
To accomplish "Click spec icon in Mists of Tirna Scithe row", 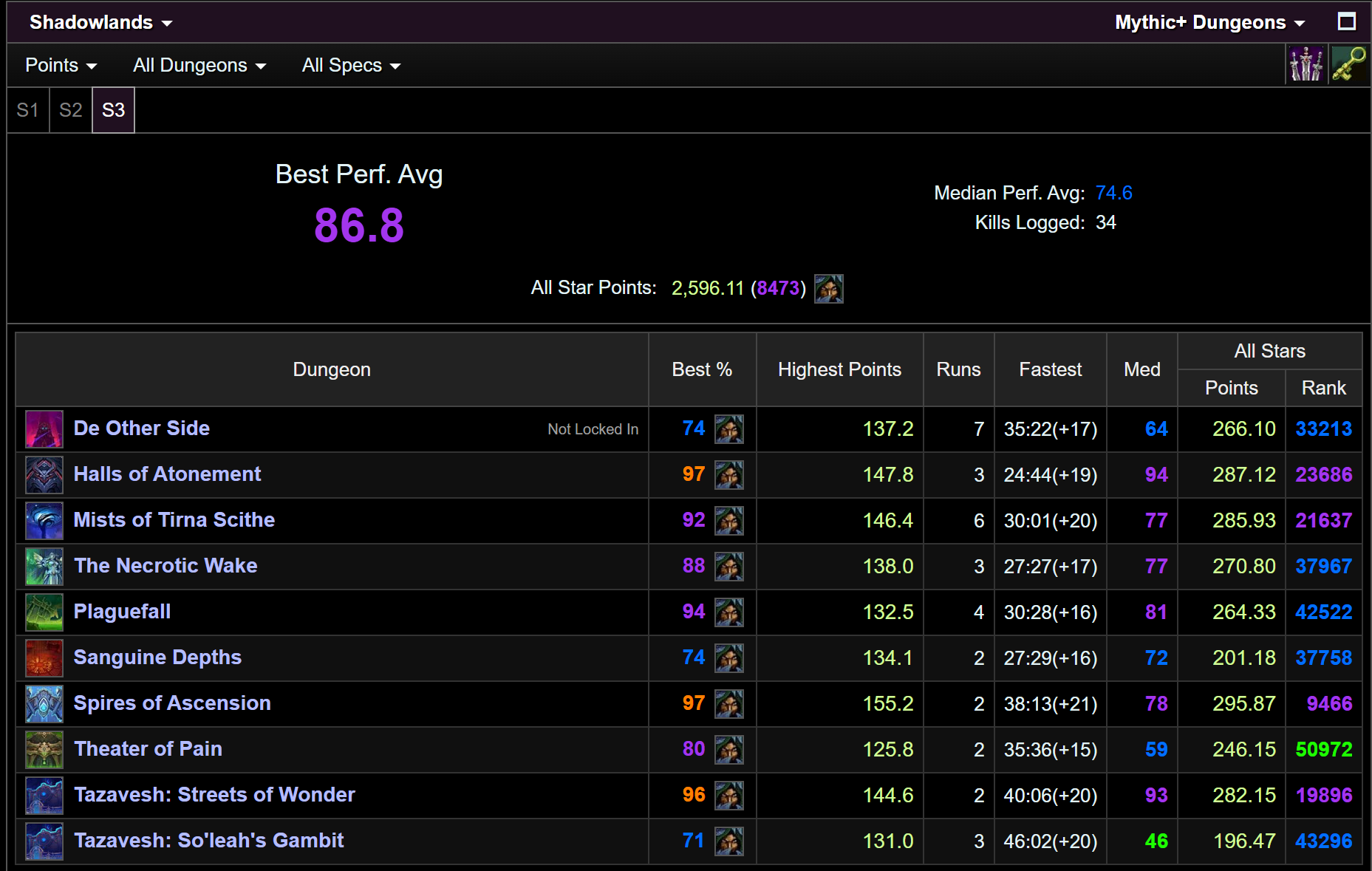I will [729, 521].
